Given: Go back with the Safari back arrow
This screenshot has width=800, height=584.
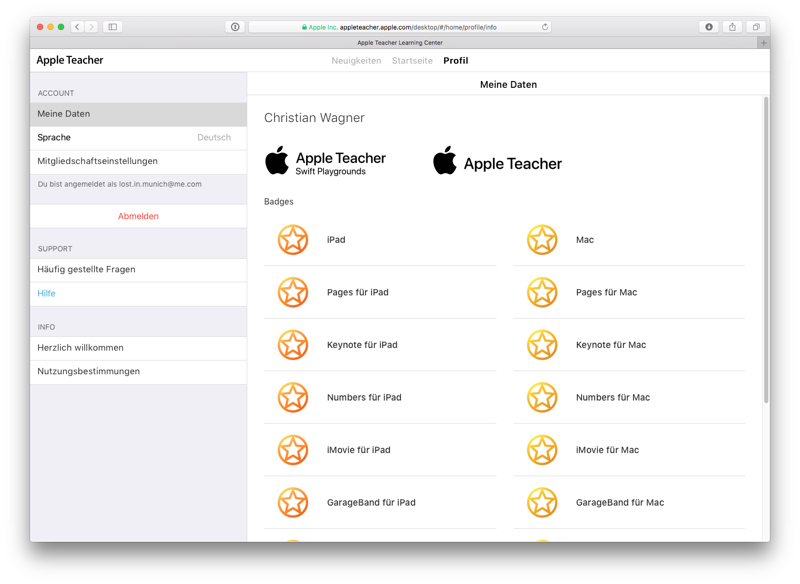Looking at the screenshot, I should click(77, 27).
